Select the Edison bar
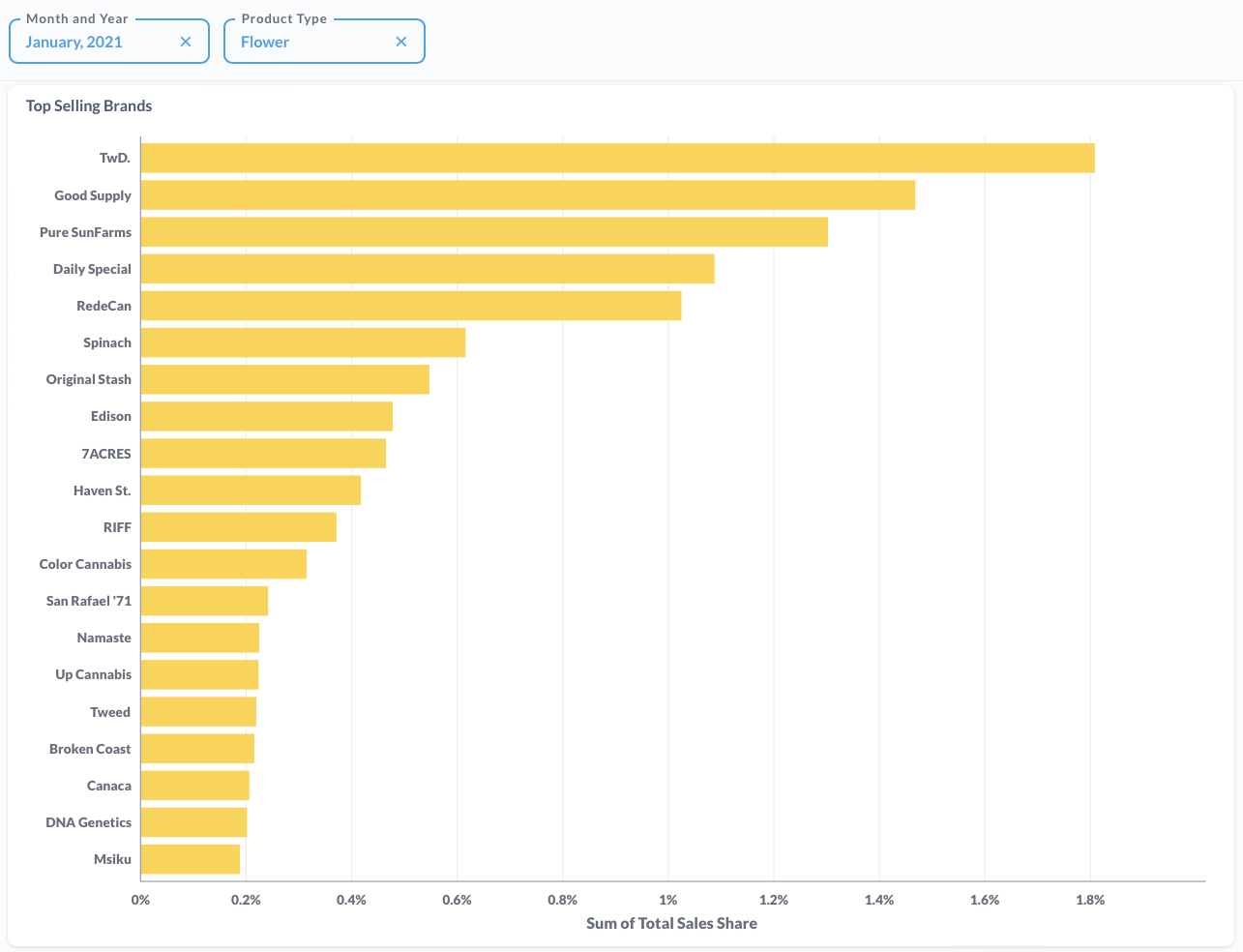This screenshot has width=1243, height=952. 266,416
